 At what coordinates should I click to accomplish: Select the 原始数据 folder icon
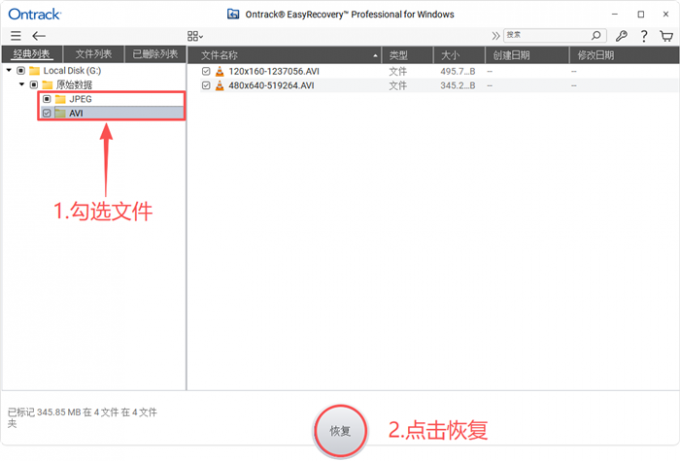coord(48,85)
